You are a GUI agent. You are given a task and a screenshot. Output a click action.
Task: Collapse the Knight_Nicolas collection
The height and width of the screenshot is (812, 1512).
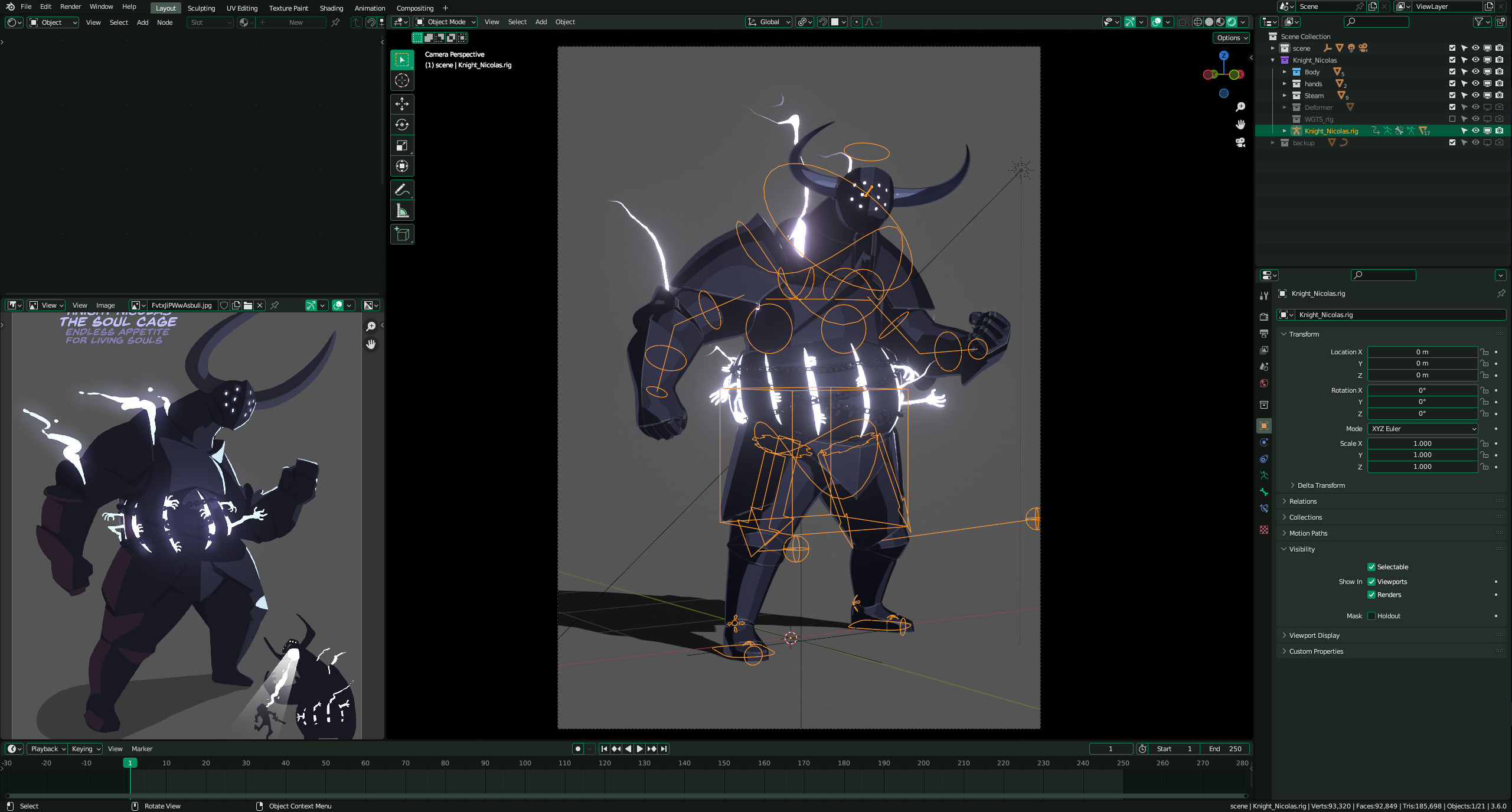click(1272, 60)
